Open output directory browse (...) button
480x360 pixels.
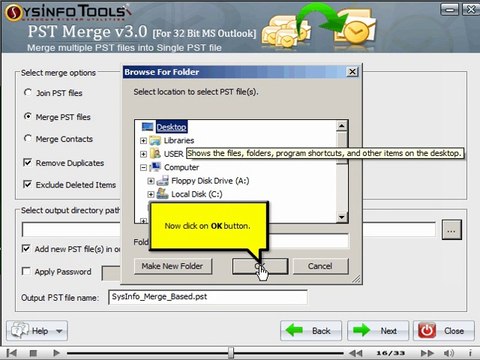(x=452, y=230)
